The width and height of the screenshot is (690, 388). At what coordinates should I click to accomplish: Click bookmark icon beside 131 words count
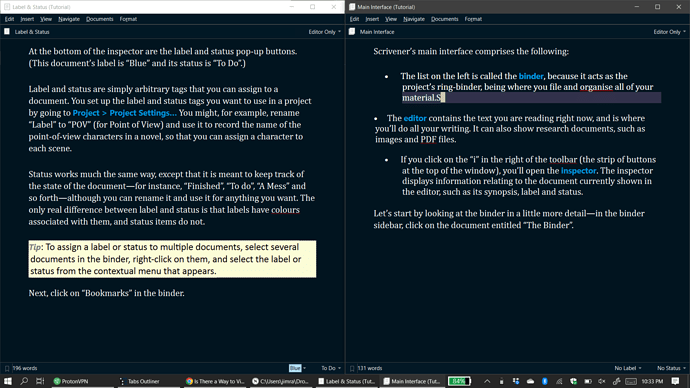352,368
